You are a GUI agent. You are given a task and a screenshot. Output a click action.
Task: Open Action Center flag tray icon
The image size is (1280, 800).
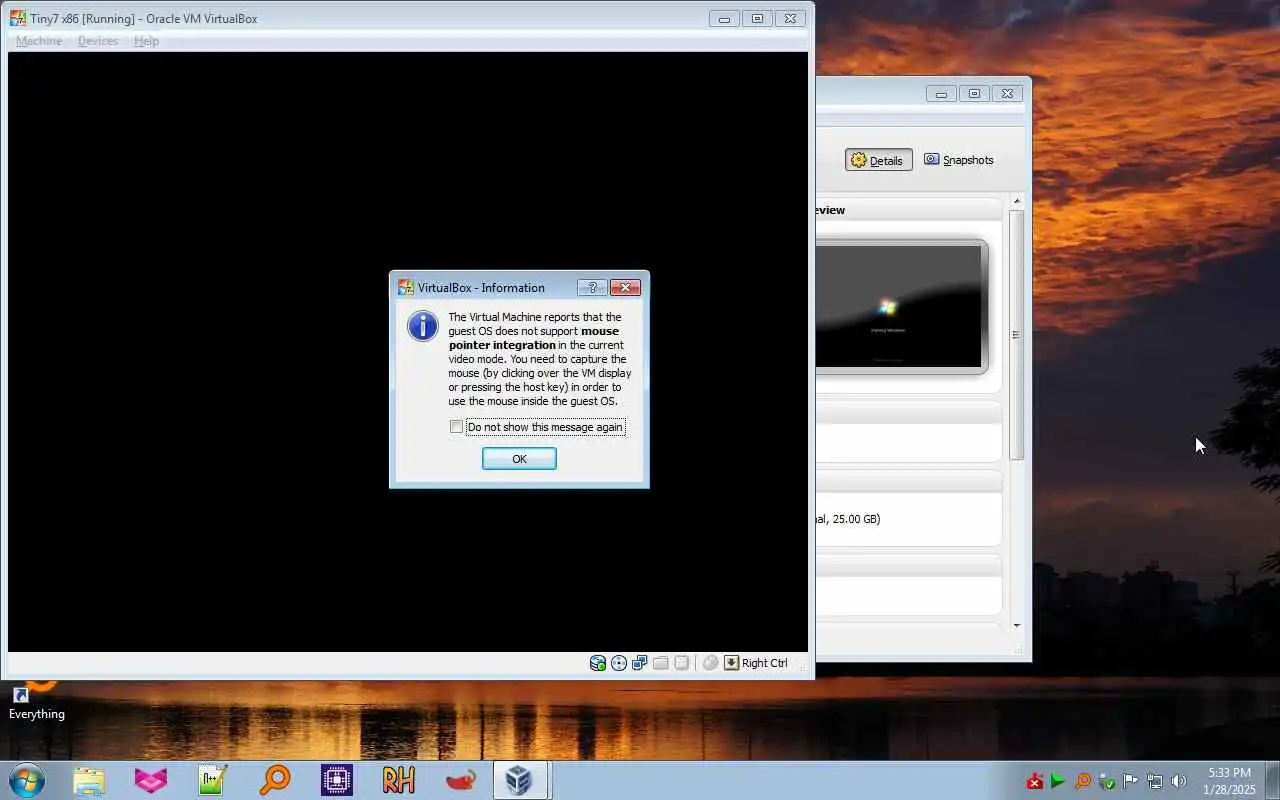click(1130, 781)
